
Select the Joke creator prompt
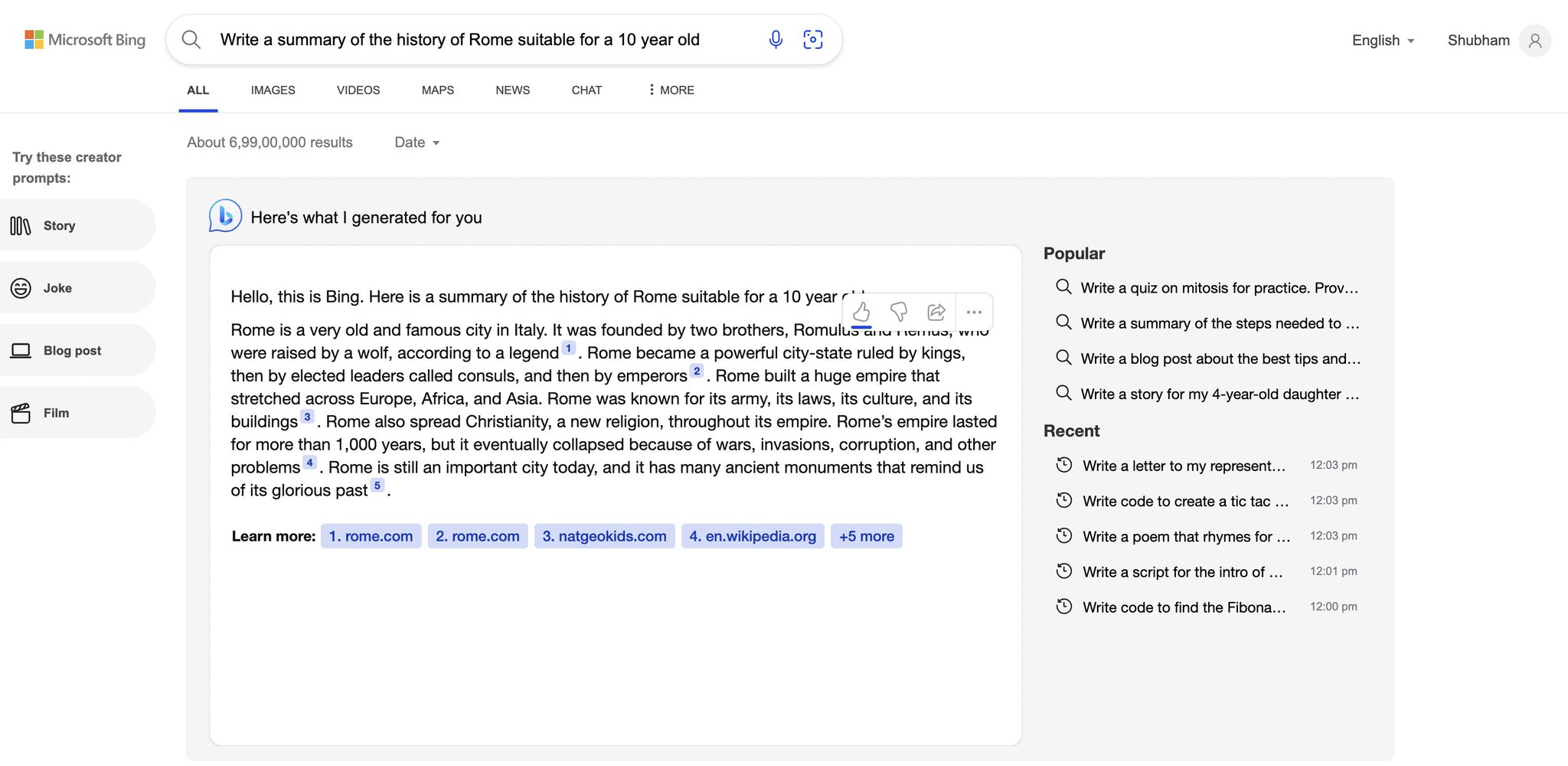click(x=77, y=288)
